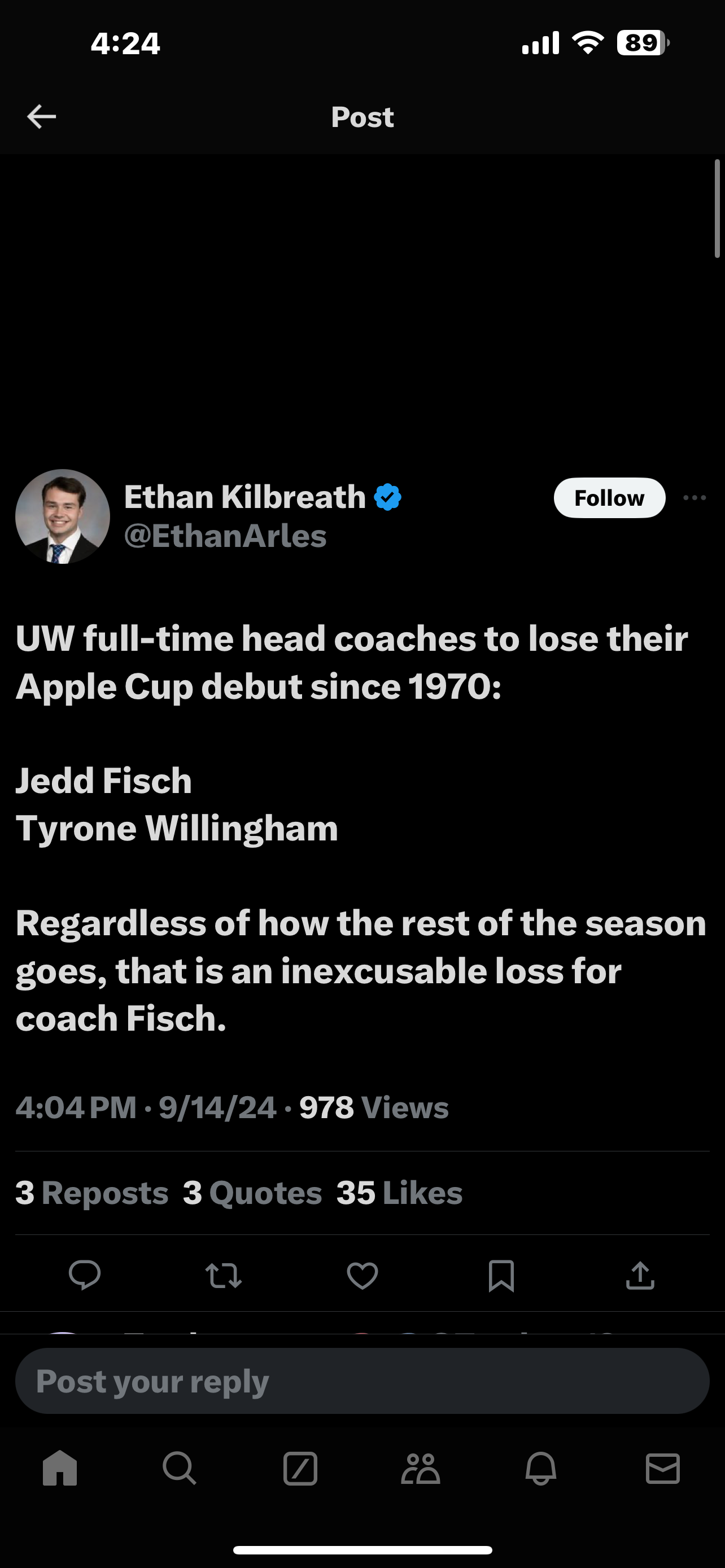Screen dimensions: 725x1568
Task: Open the Notifications bell
Action: (x=540, y=1468)
